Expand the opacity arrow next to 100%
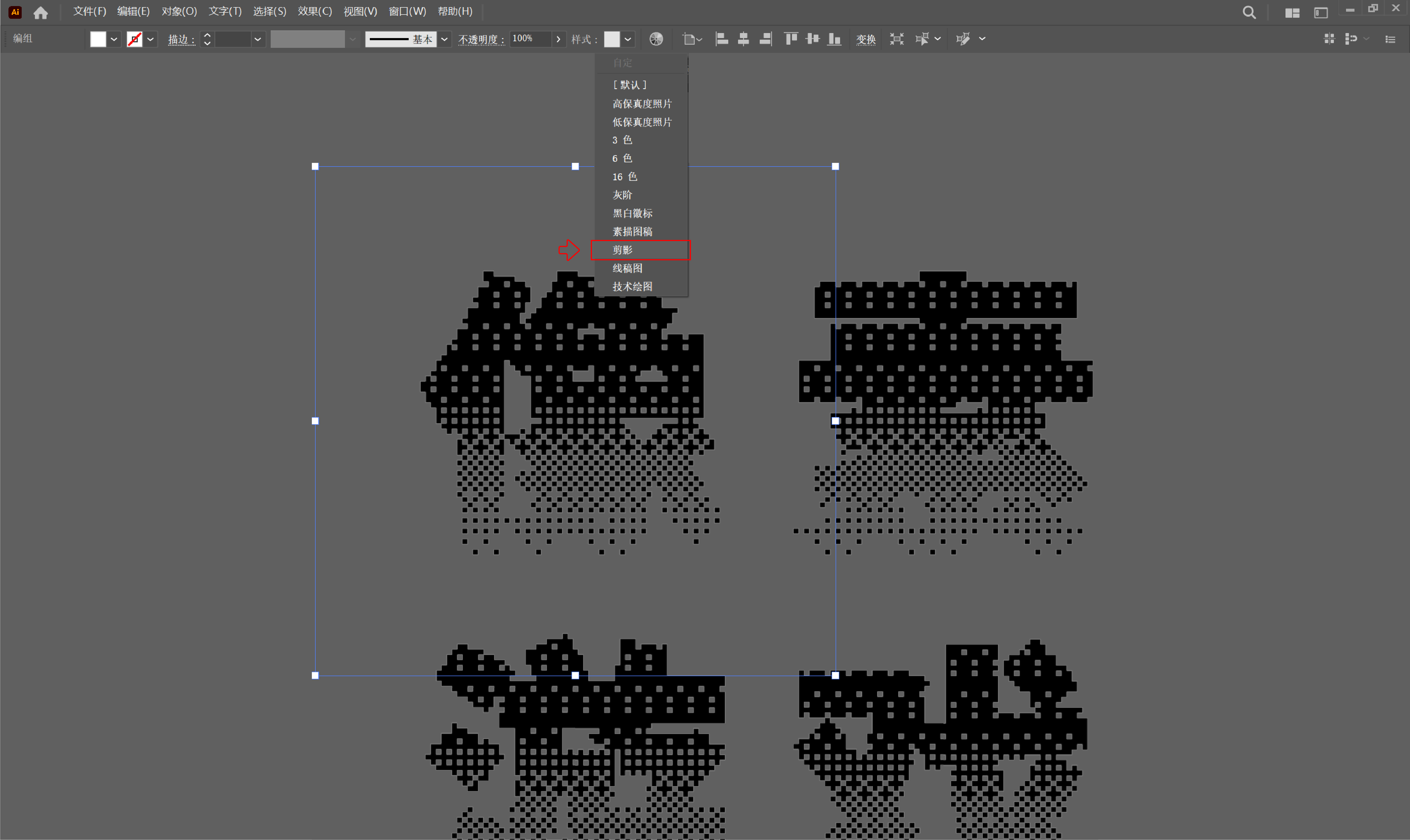The height and width of the screenshot is (840, 1410). tap(559, 39)
